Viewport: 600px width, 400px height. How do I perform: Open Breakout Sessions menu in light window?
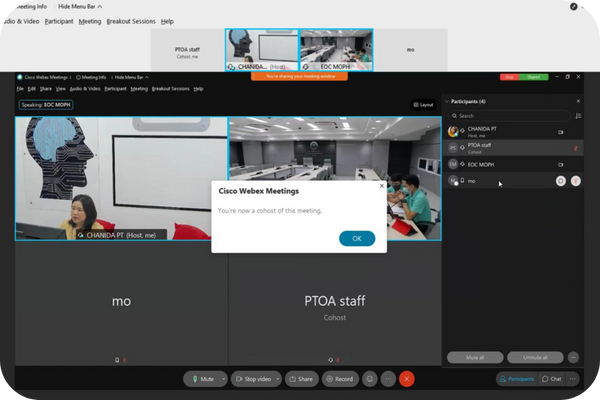131,21
